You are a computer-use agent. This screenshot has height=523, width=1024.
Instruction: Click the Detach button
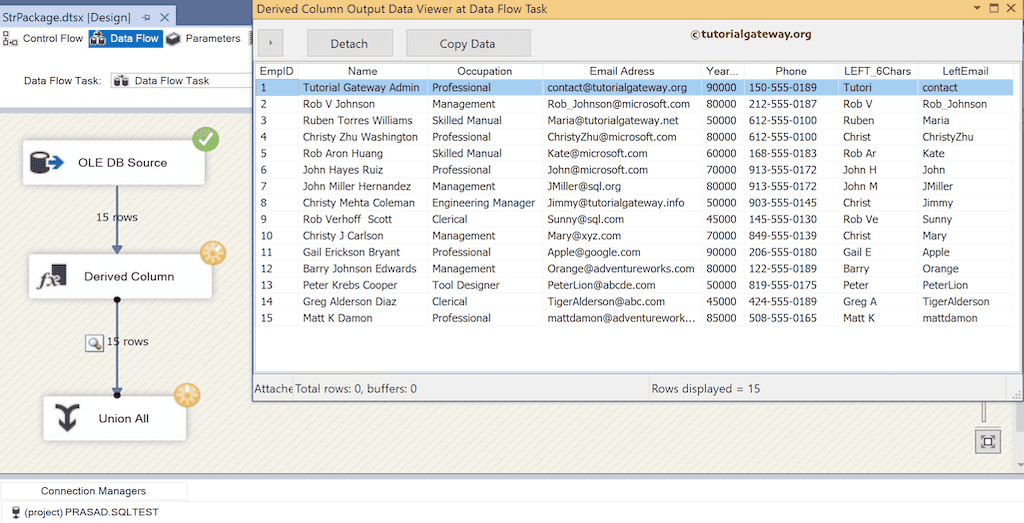coord(349,44)
